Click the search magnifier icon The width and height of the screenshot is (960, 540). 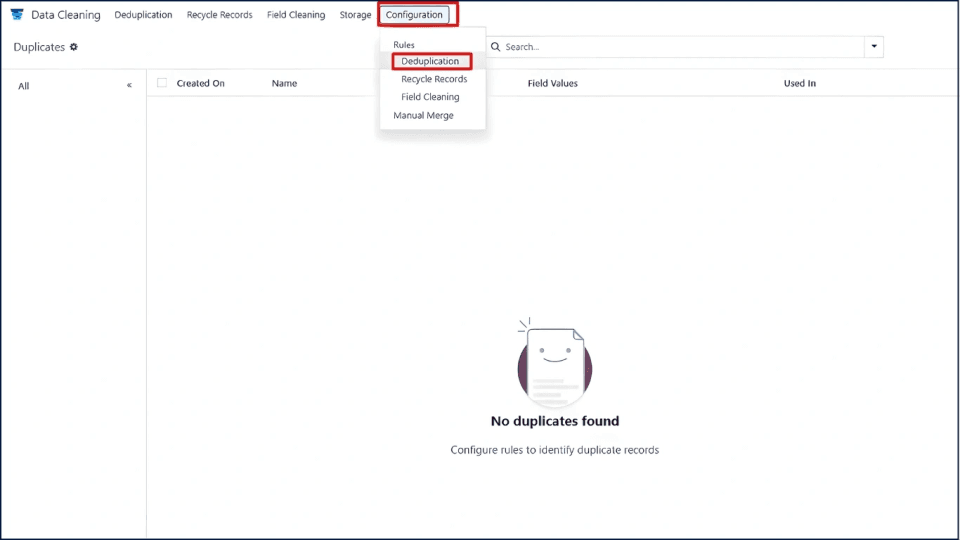pyautogui.click(x=495, y=47)
